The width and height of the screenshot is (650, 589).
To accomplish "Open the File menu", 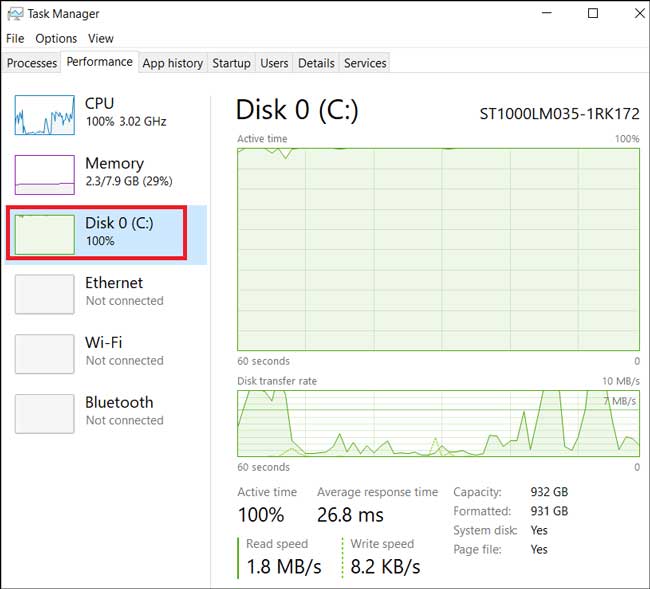I will click(15, 39).
